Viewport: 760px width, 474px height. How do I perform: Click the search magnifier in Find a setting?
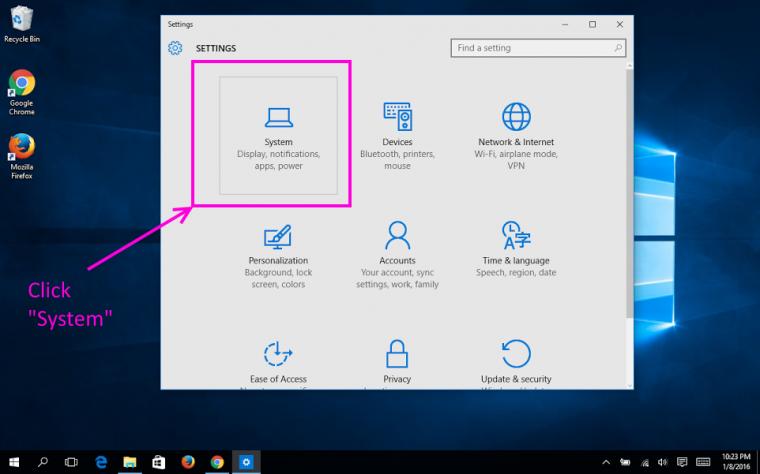(618, 48)
